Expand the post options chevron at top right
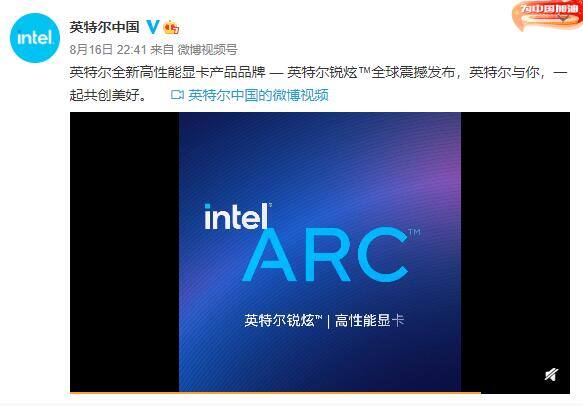 click(565, 17)
